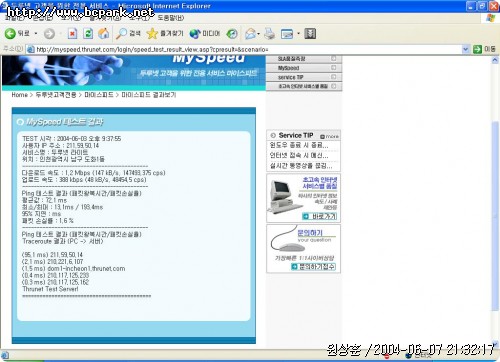
Task: Click the 'Traceroute 결과 (PC -> 서버)' line
Action: click(x=63, y=241)
